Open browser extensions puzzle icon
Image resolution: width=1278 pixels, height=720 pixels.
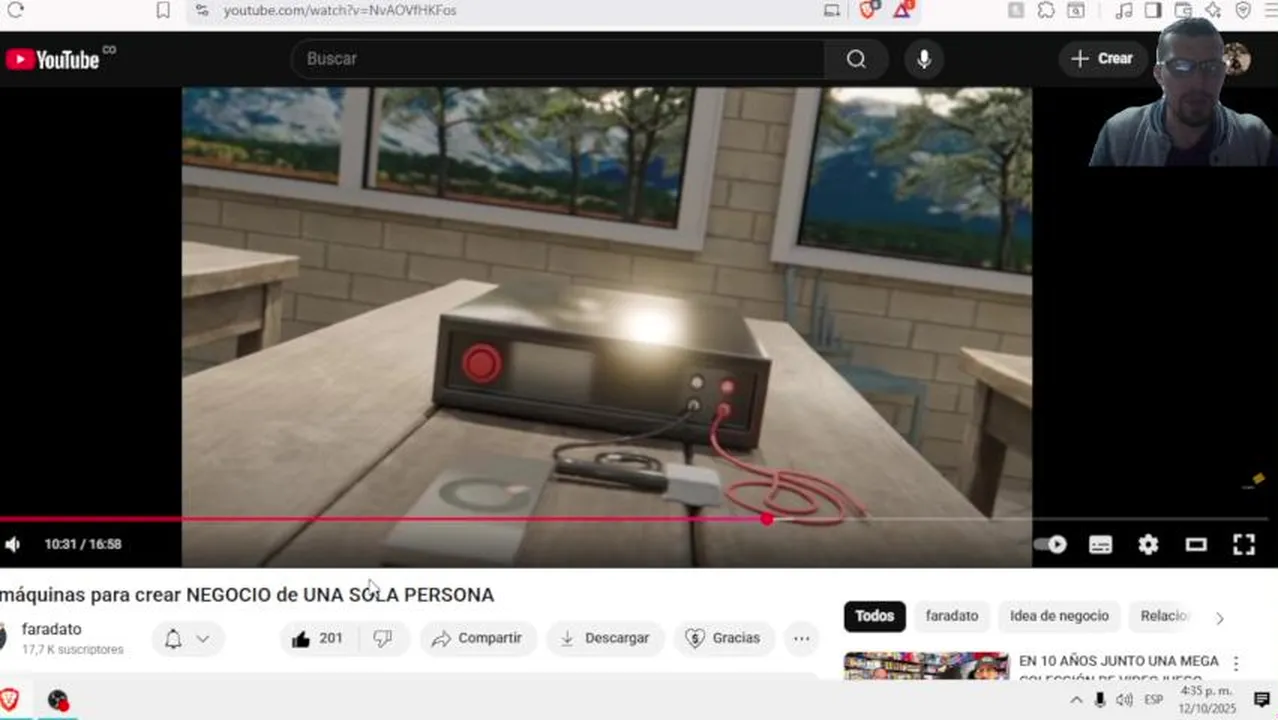click(x=1046, y=10)
